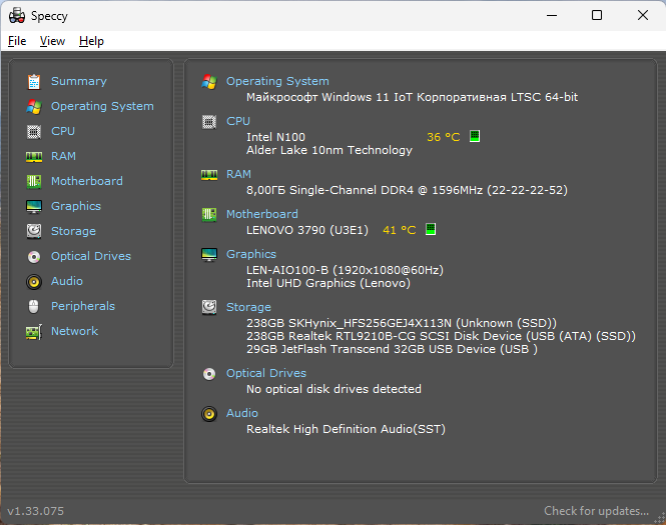Click the Intel N100 text

276,137
